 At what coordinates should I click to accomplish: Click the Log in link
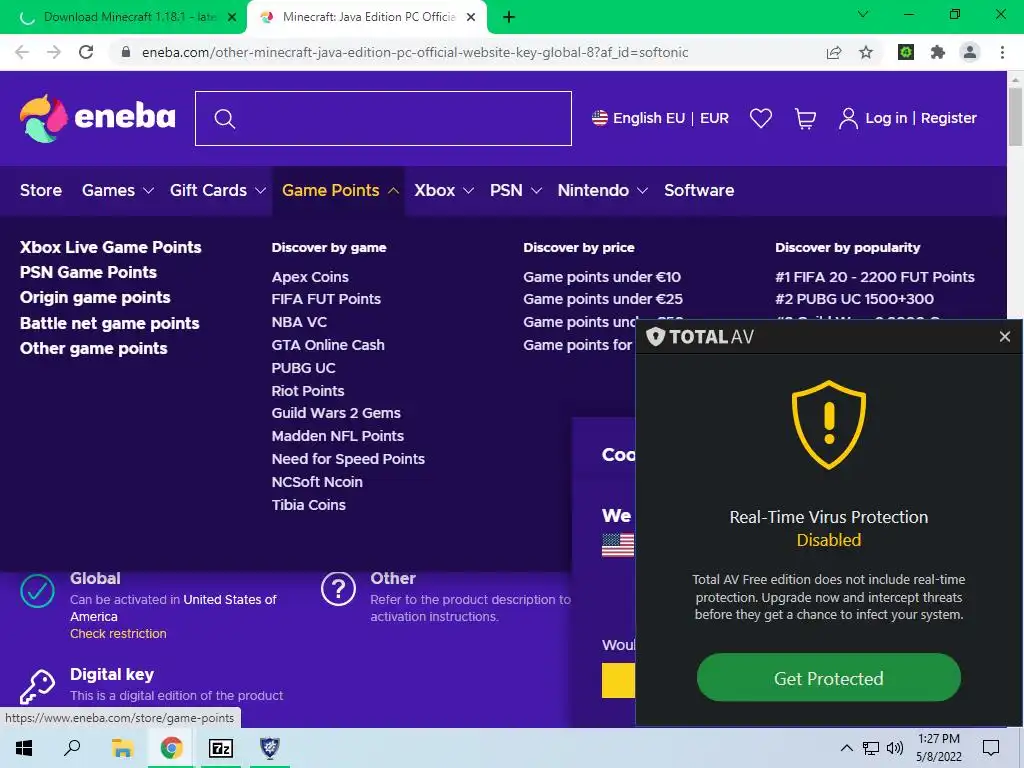click(886, 118)
